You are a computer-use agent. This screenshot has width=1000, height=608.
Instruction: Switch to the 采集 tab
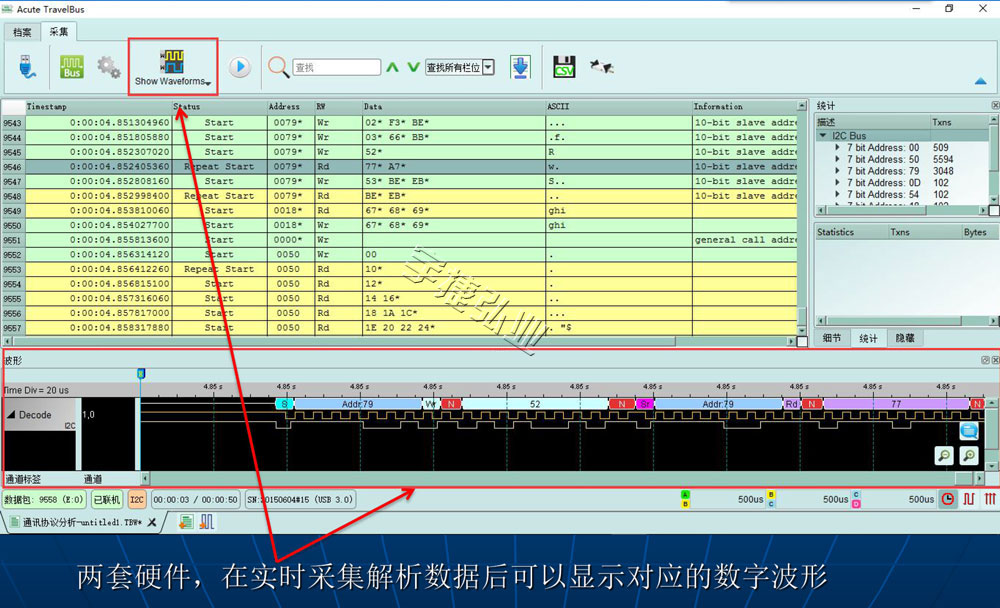[59, 31]
